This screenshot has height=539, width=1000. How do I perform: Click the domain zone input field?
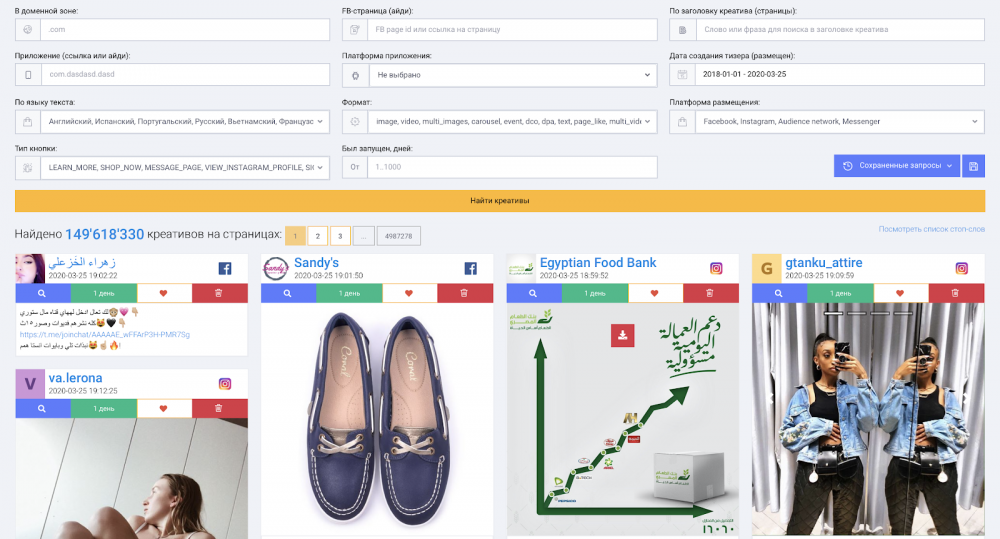pos(186,30)
